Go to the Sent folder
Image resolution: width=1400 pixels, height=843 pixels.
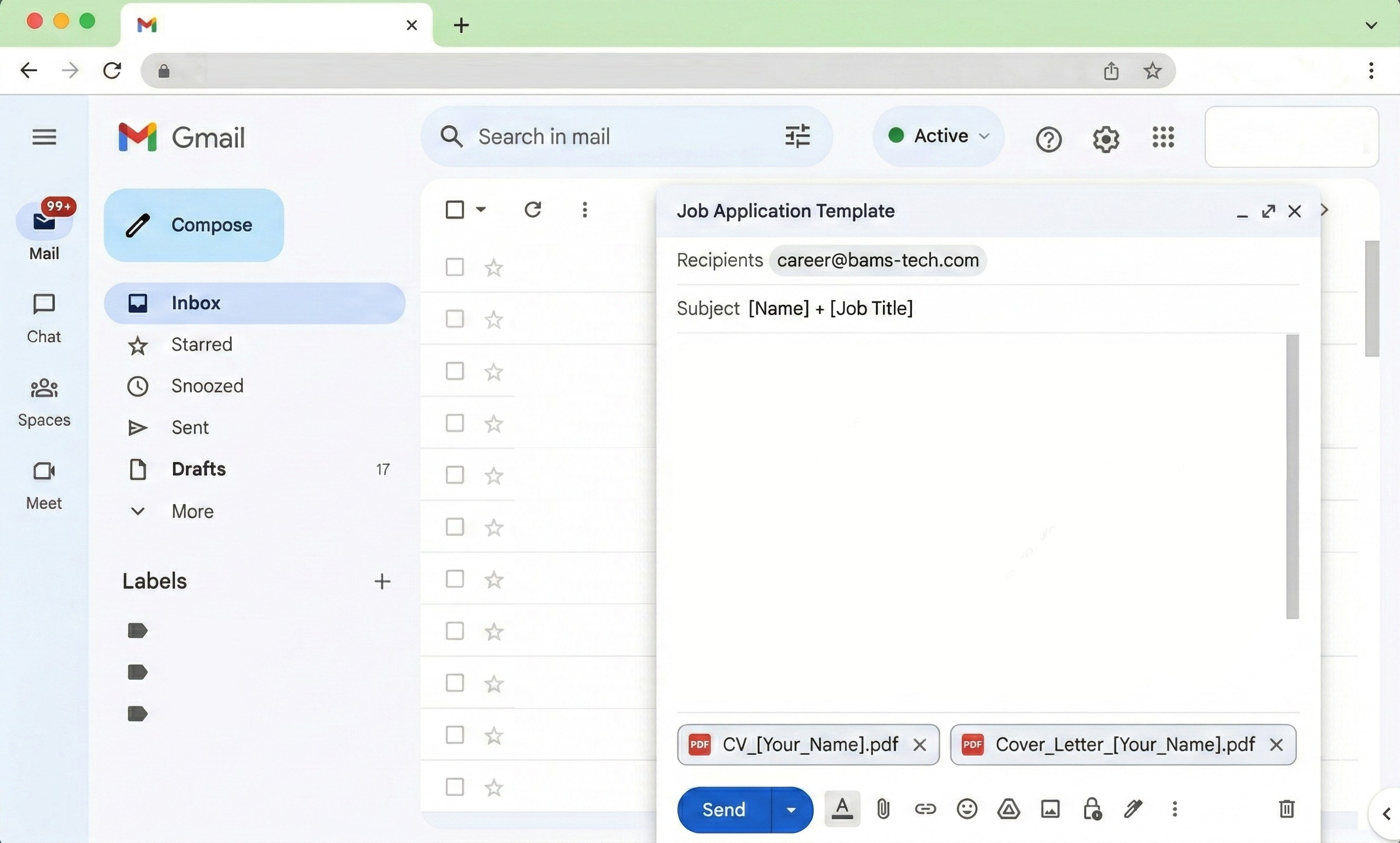click(x=190, y=427)
